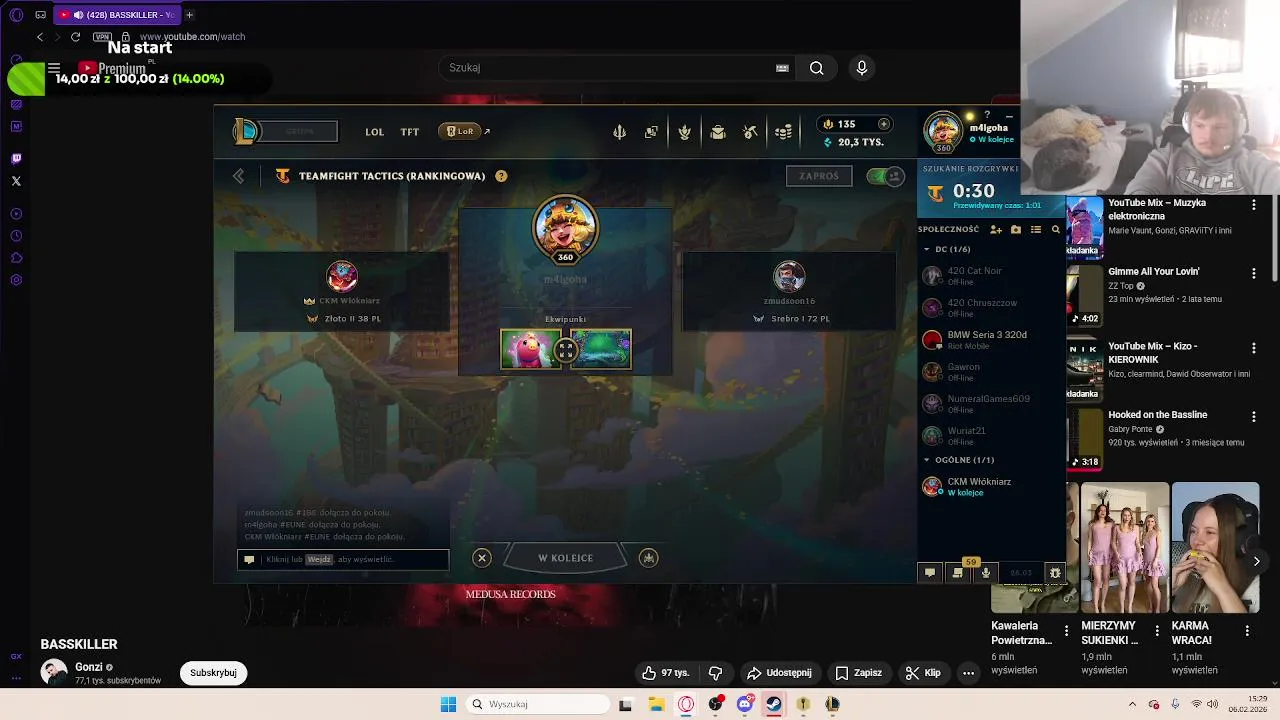Click the search icon in Społeczność header
1280x720 pixels.
click(1055, 230)
